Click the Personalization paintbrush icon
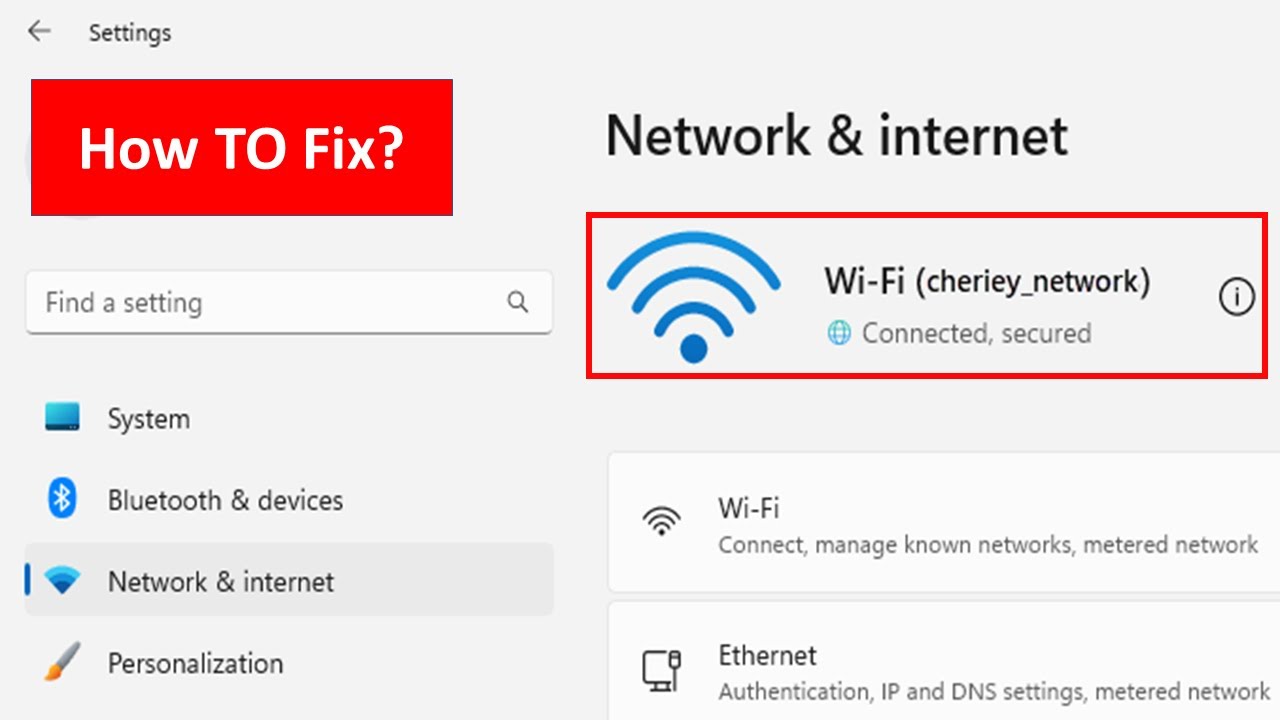The height and width of the screenshot is (720, 1280). click(x=62, y=663)
